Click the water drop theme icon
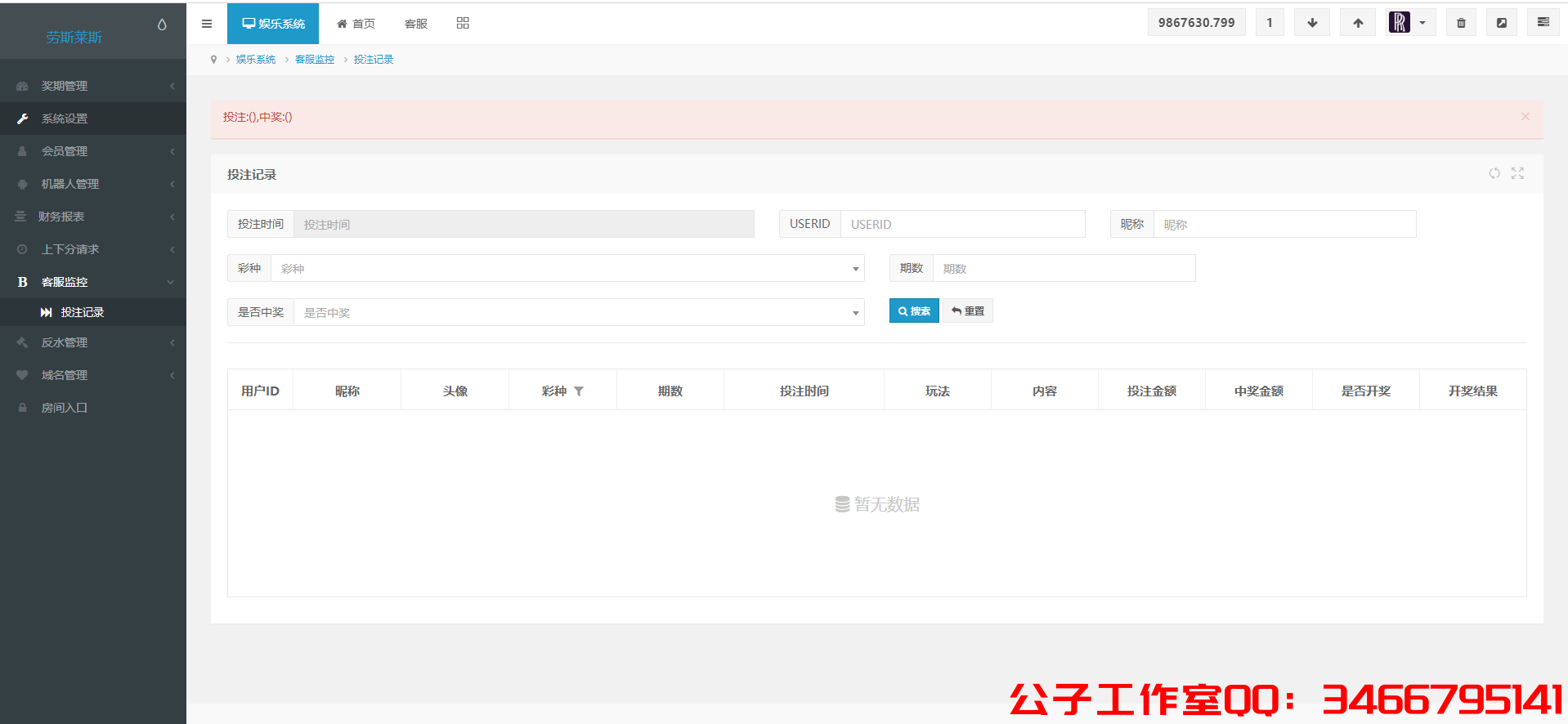The width and height of the screenshot is (1568, 724). 162,25
